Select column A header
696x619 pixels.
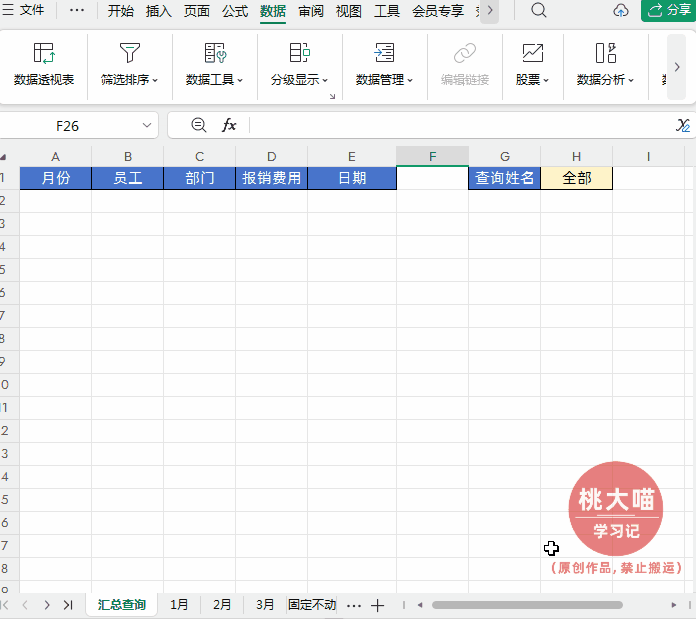[x=55, y=157]
